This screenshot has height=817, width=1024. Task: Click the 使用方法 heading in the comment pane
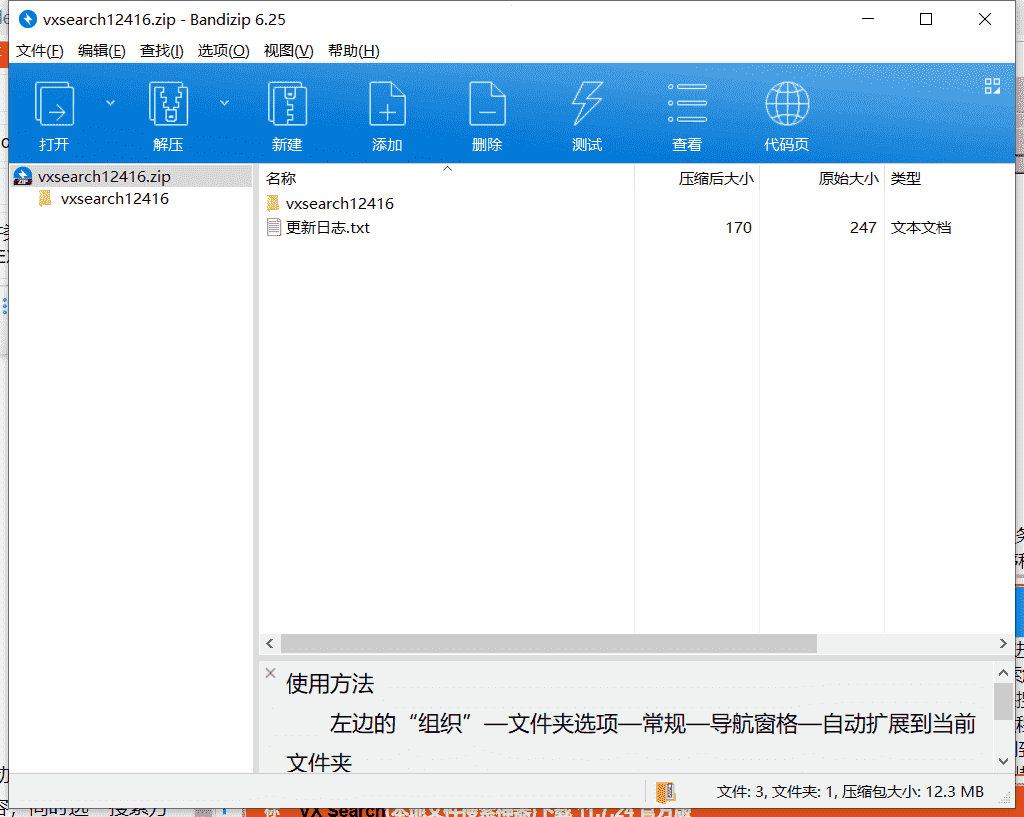330,684
